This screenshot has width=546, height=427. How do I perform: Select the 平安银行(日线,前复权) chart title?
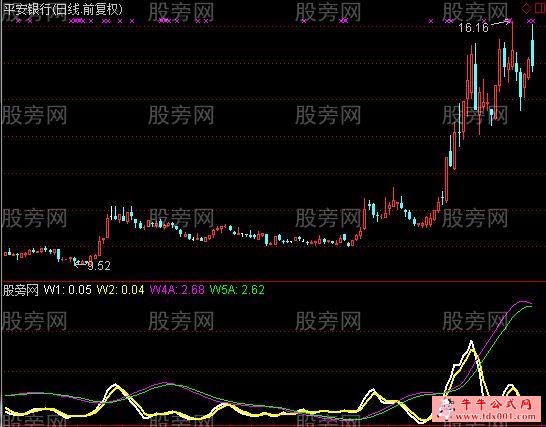(63, 9)
